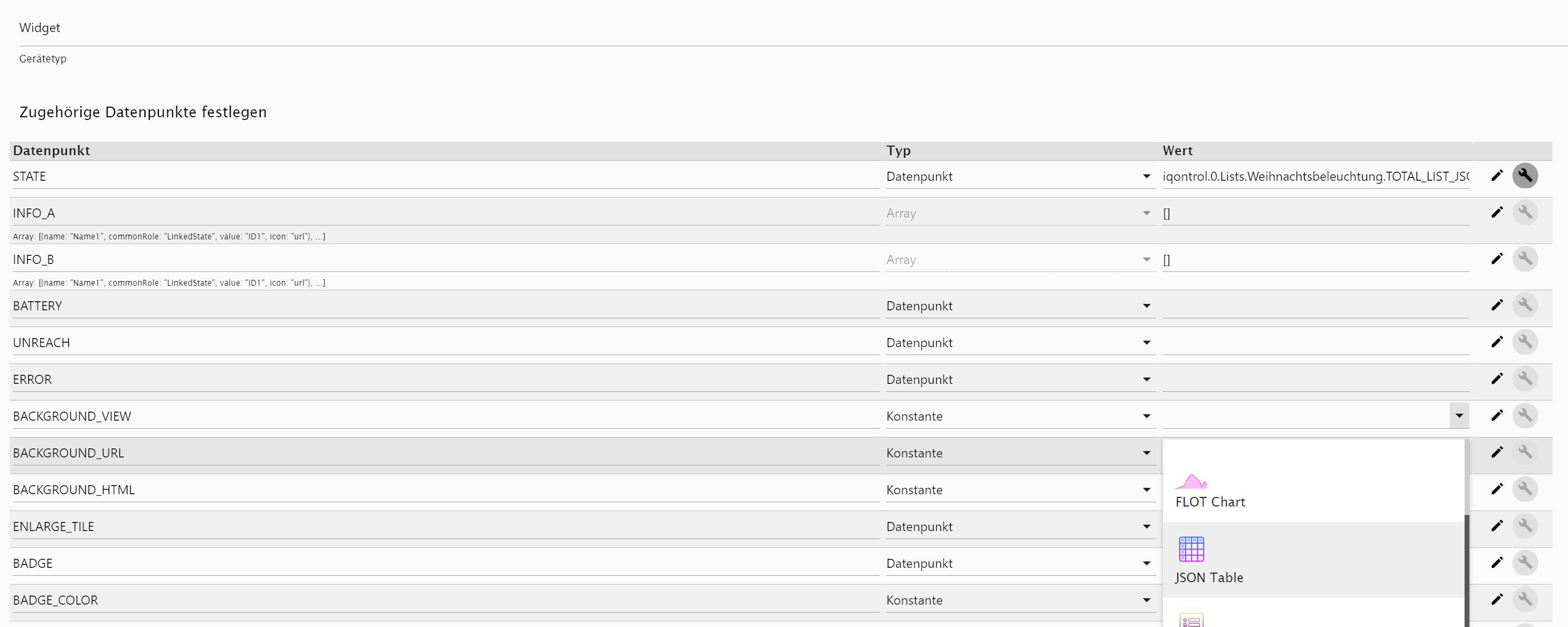
Task: Click the pencil edit icon for INFO_A
Action: pos(1497,212)
